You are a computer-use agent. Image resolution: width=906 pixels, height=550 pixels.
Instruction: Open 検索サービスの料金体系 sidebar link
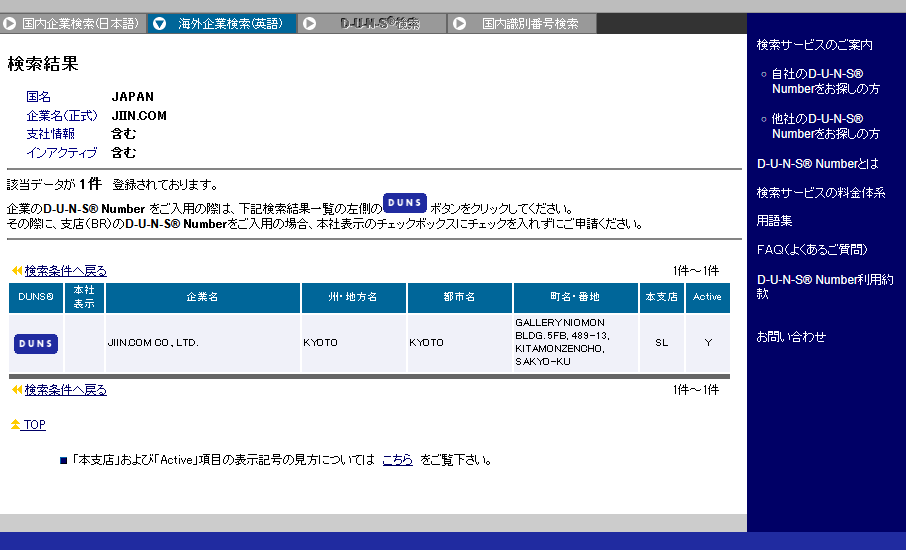(820, 192)
